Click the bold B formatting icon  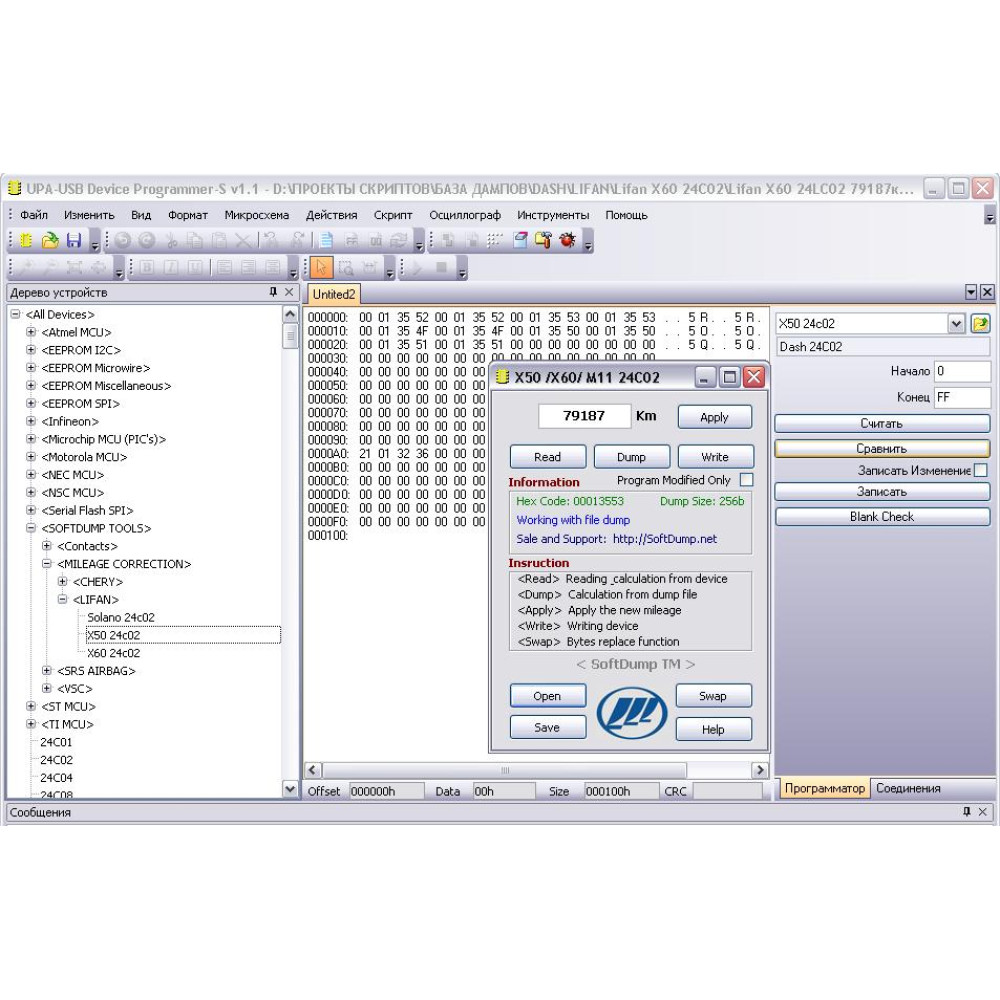[147, 268]
